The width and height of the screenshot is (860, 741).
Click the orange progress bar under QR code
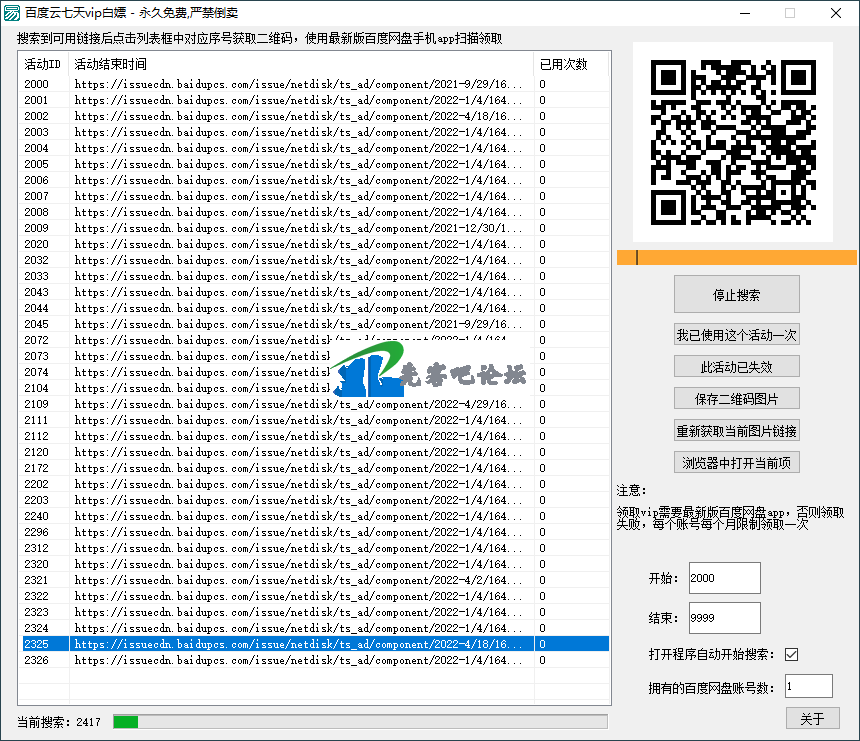click(x=736, y=258)
